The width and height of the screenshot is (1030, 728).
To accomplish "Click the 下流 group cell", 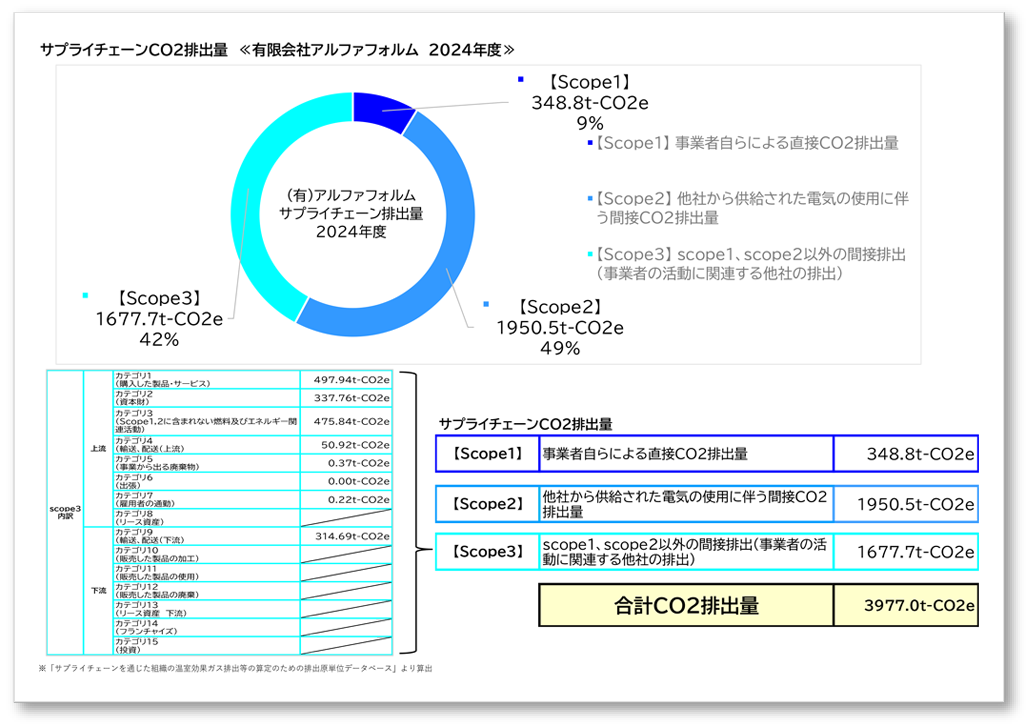I will 99,591.
